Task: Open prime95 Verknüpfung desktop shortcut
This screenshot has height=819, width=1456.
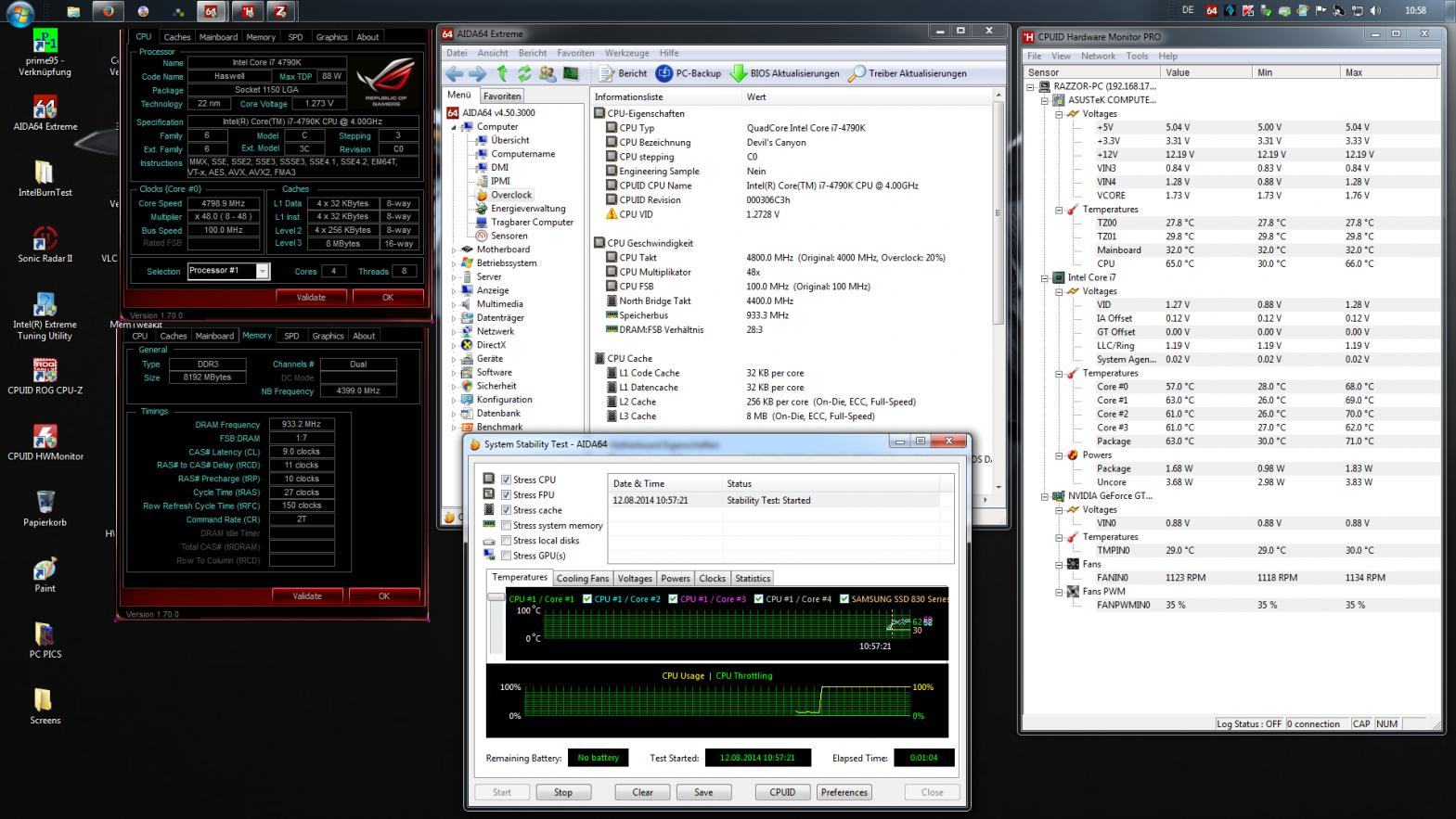Action: [x=45, y=53]
